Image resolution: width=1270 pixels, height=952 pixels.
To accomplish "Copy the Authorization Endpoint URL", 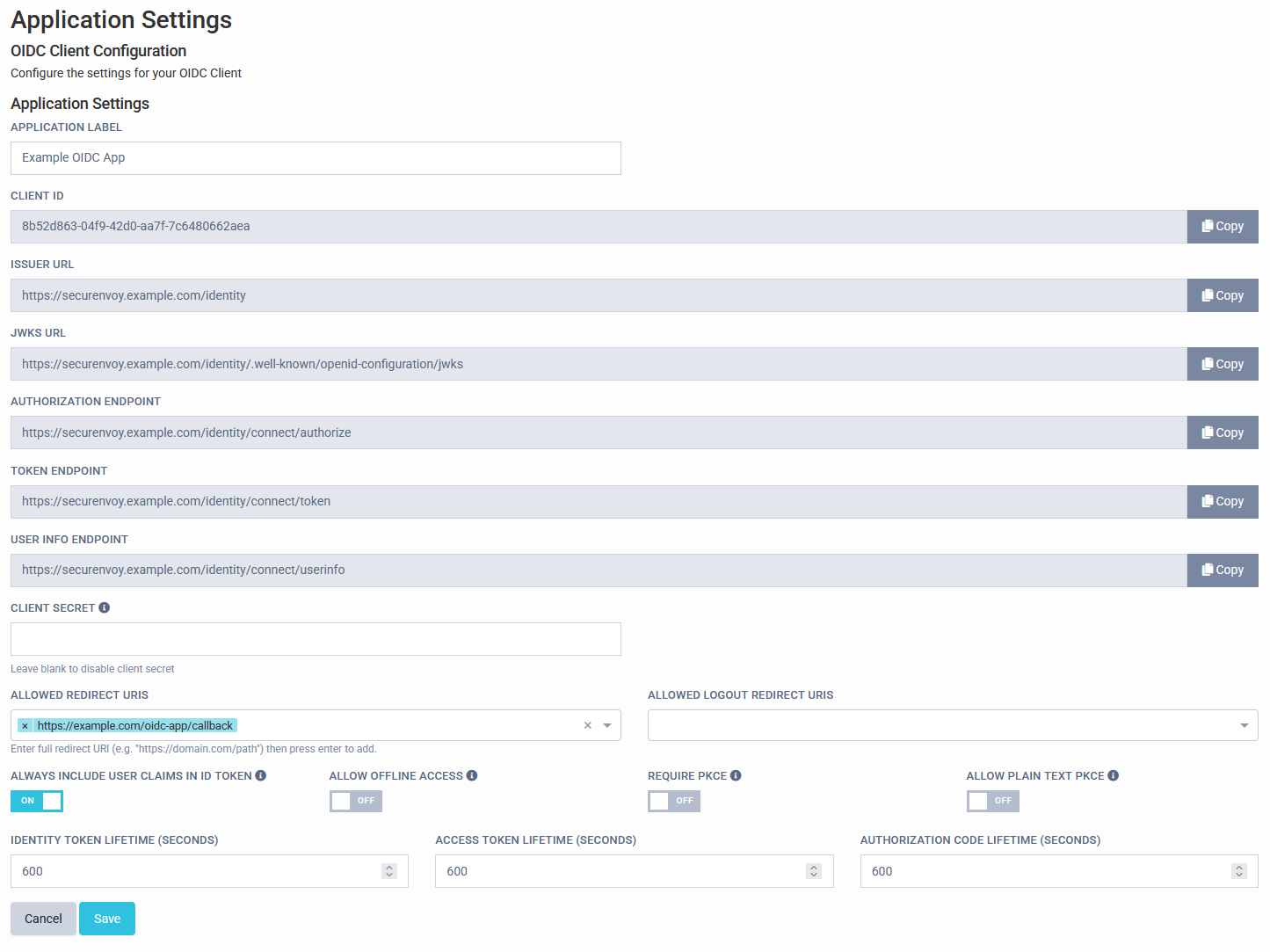I will pyautogui.click(x=1223, y=432).
